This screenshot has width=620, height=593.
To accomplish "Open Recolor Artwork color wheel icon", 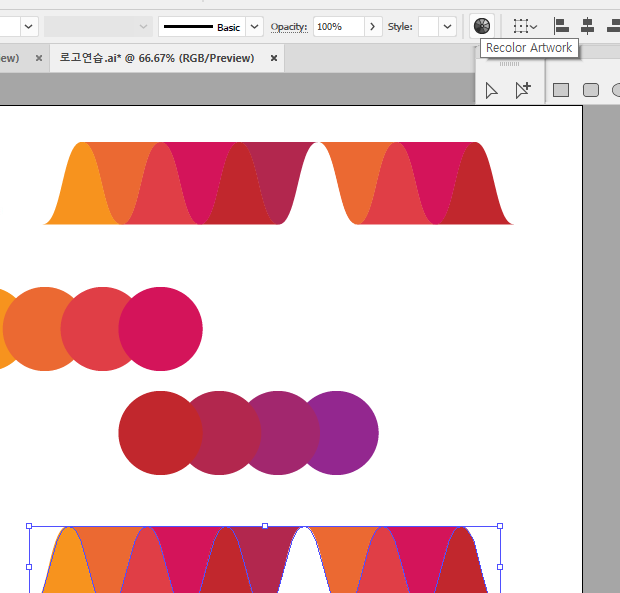I will [x=482, y=26].
